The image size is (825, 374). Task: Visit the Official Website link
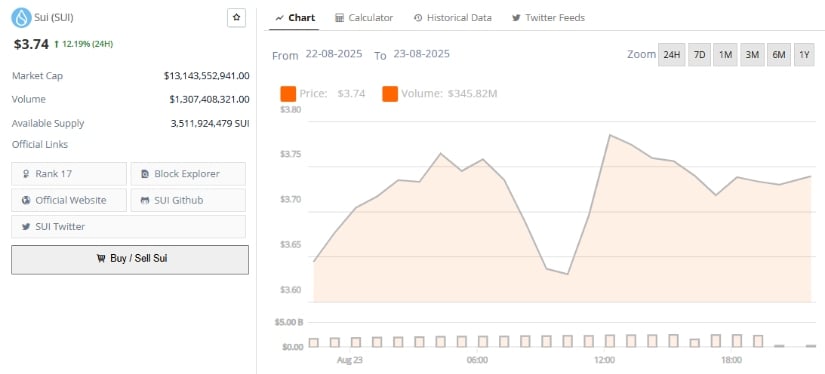(x=69, y=200)
